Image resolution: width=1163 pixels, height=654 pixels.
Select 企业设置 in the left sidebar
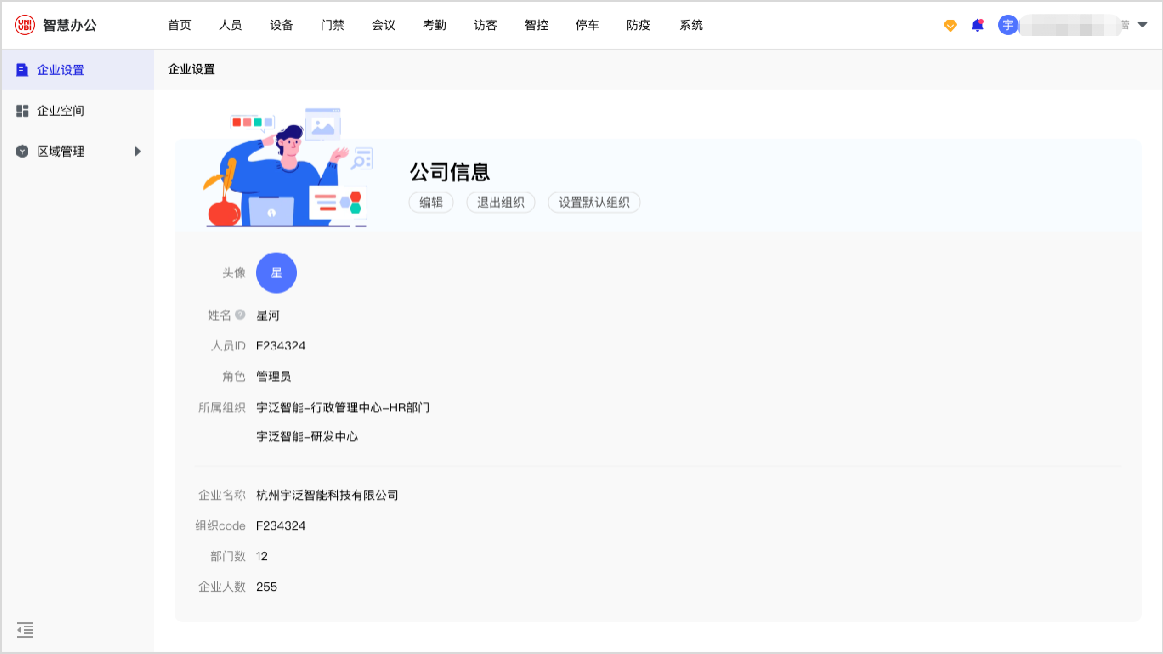click(60, 70)
